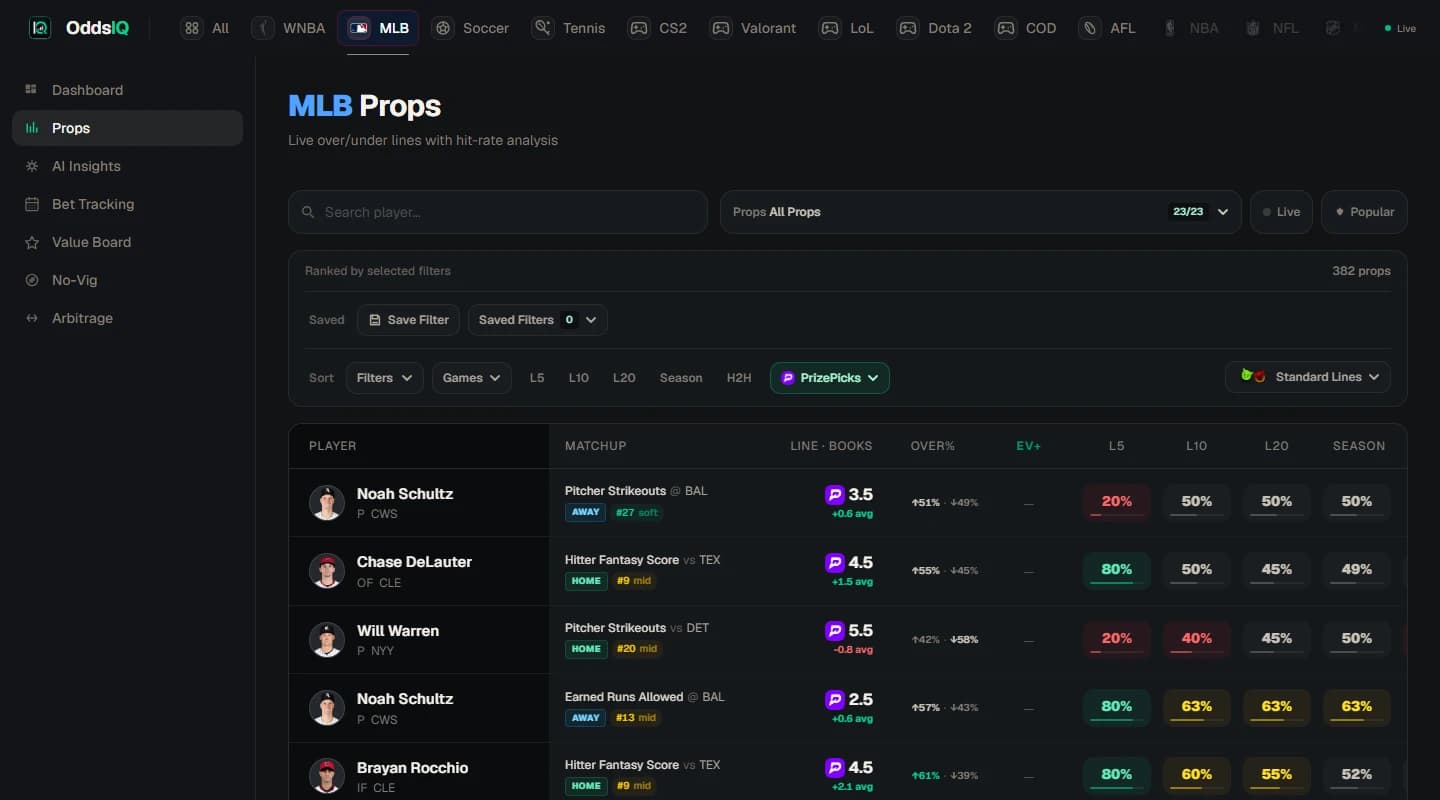
Task: Open the Filters sort dropdown
Action: [x=384, y=378]
